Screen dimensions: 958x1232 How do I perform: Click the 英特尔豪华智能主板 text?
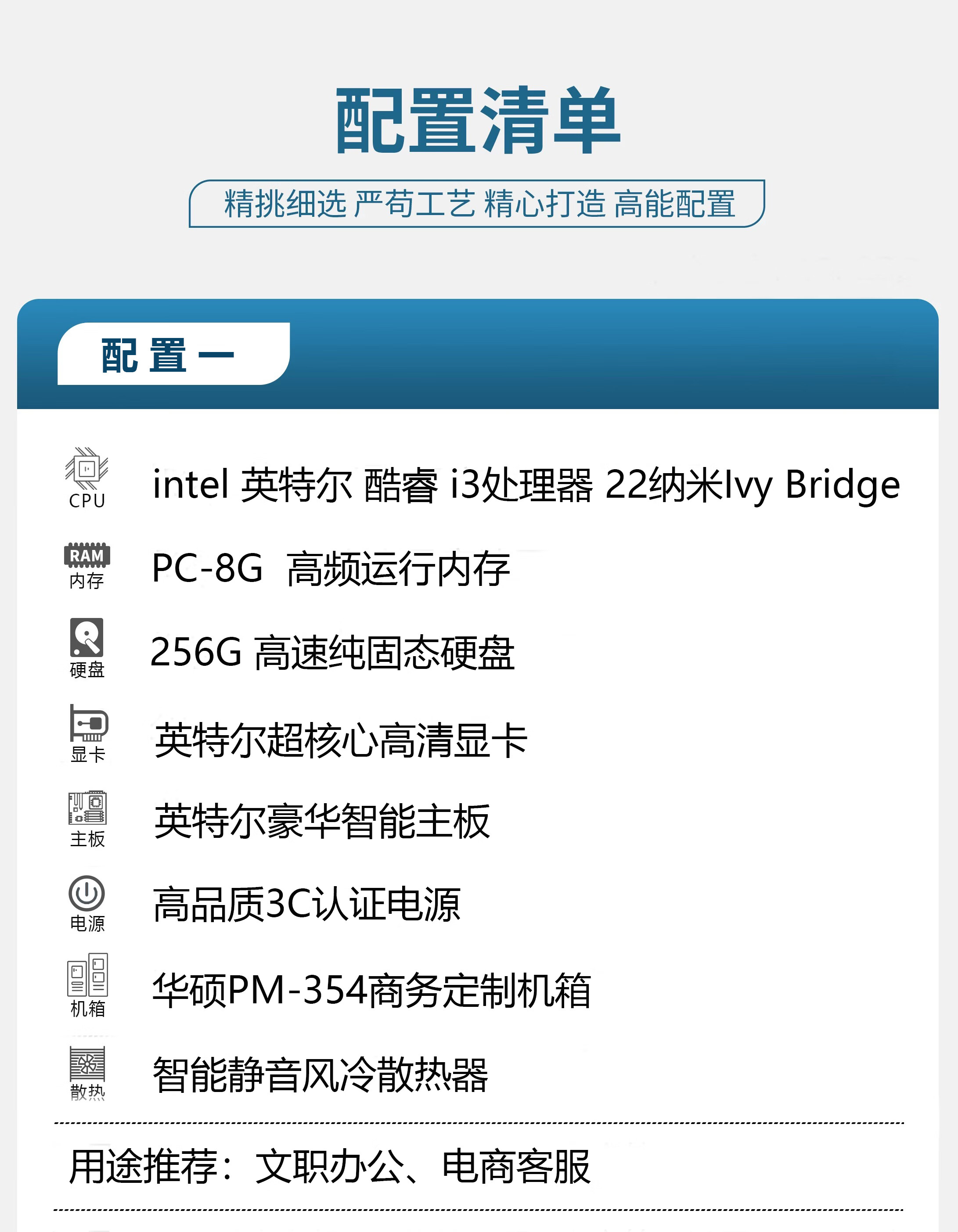tap(322, 821)
